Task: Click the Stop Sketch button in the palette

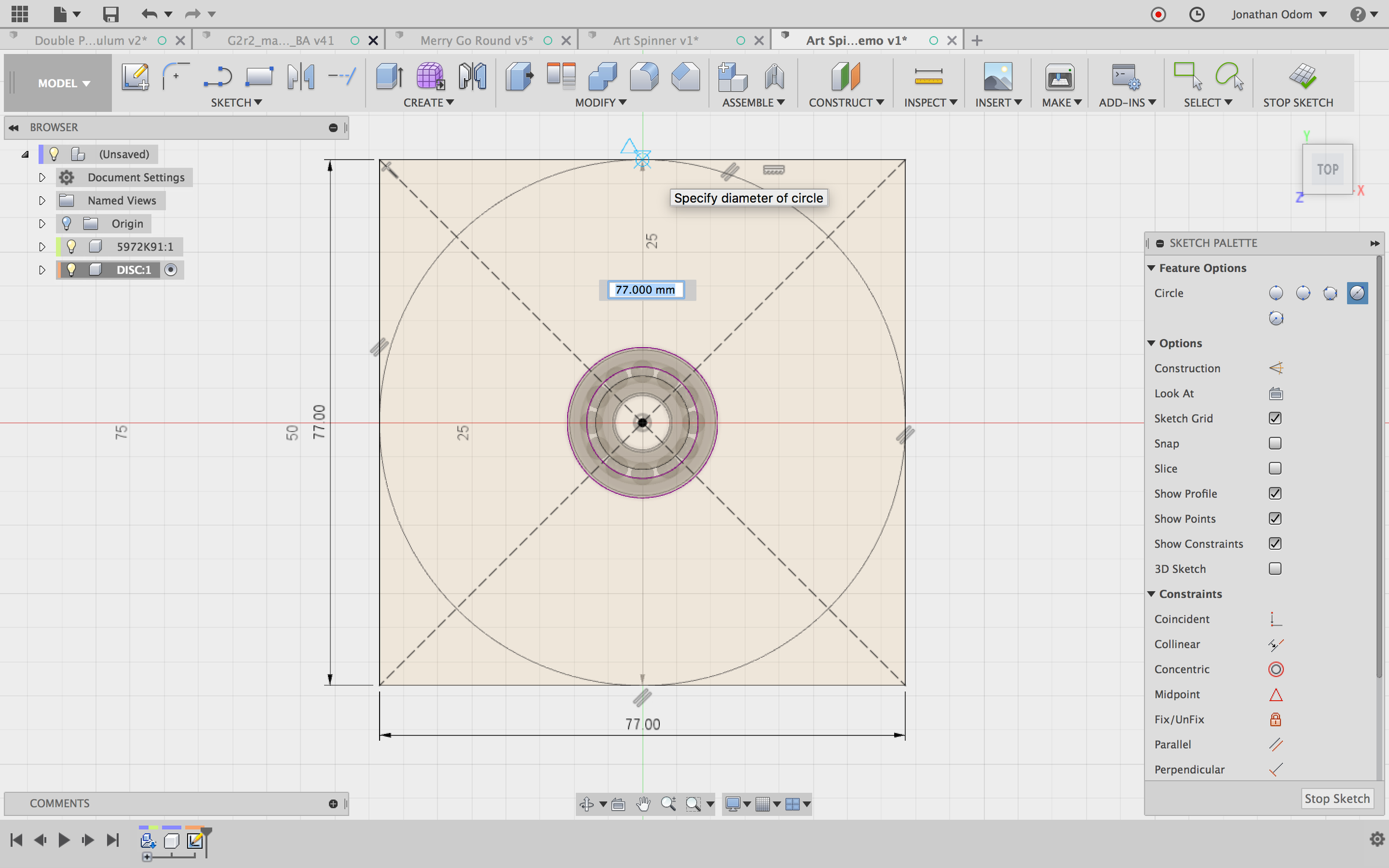Action: click(1336, 799)
